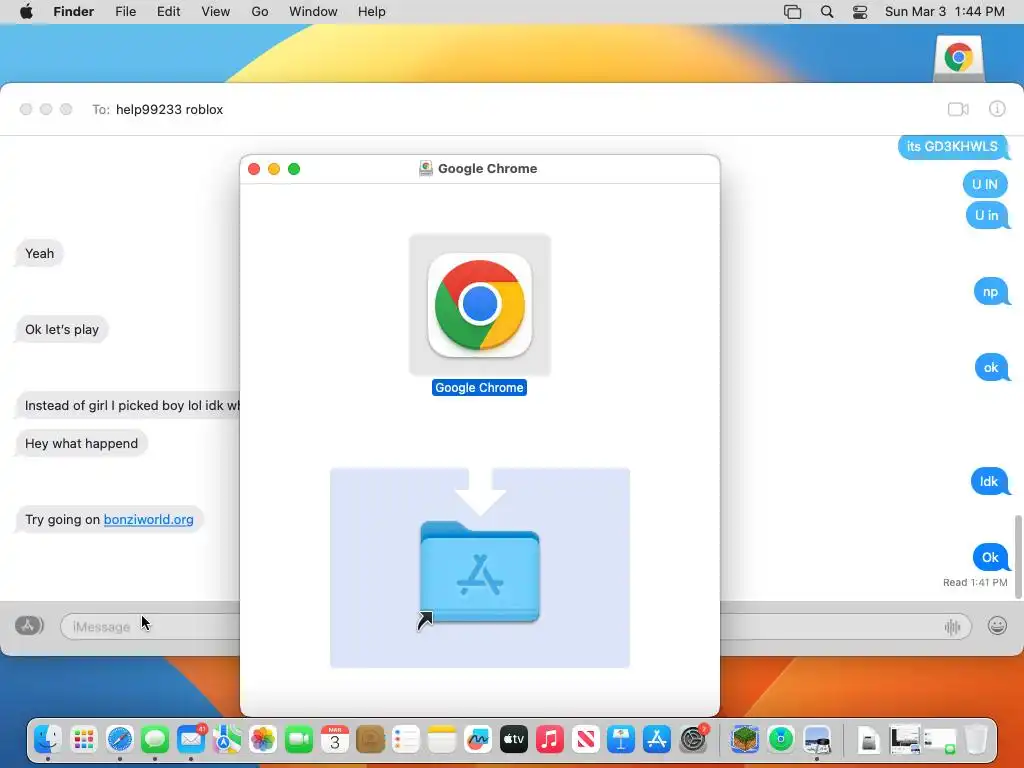Open the Help menu
1024x768 pixels.
[372, 12]
